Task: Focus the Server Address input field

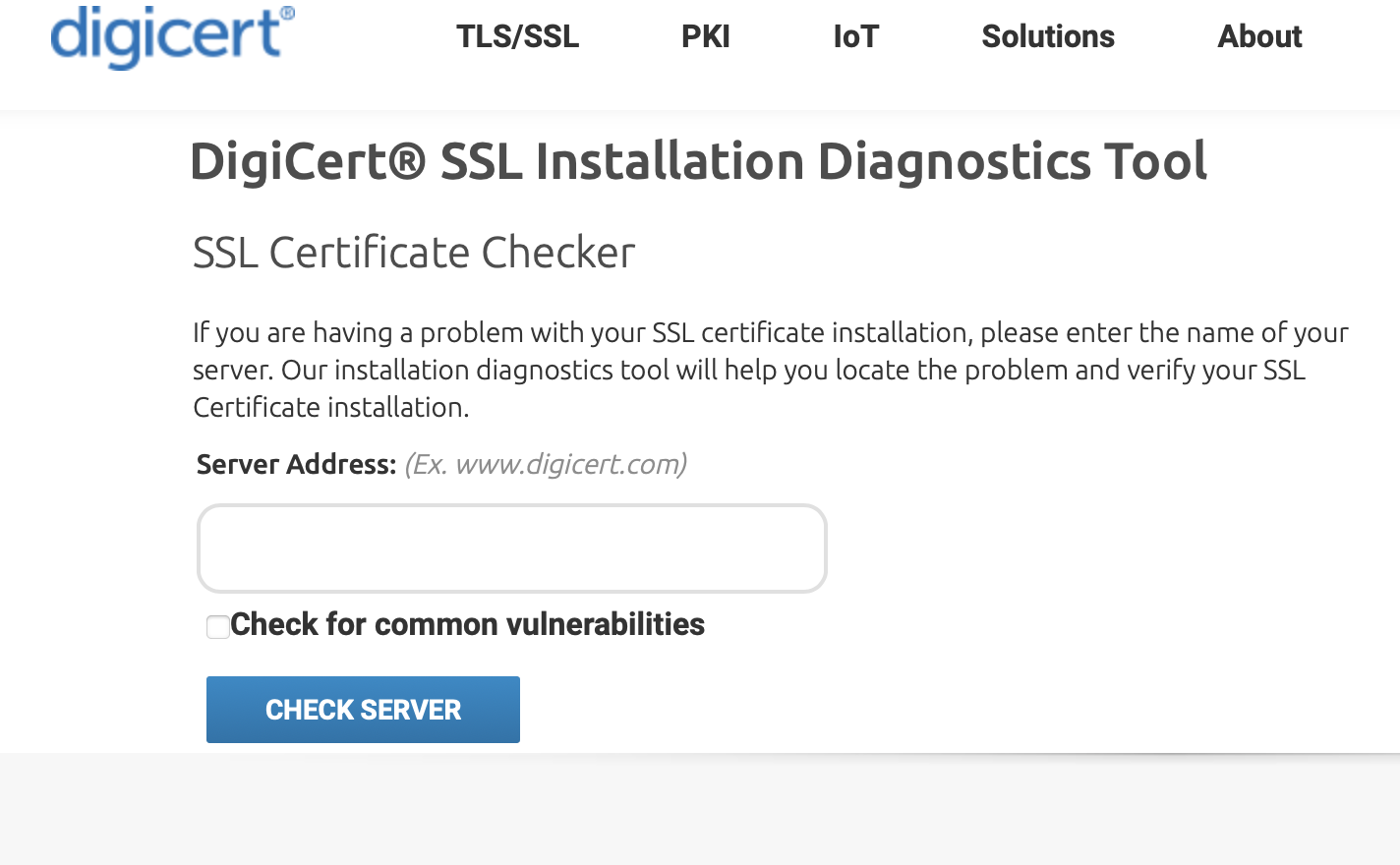Action: (x=511, y=548)
